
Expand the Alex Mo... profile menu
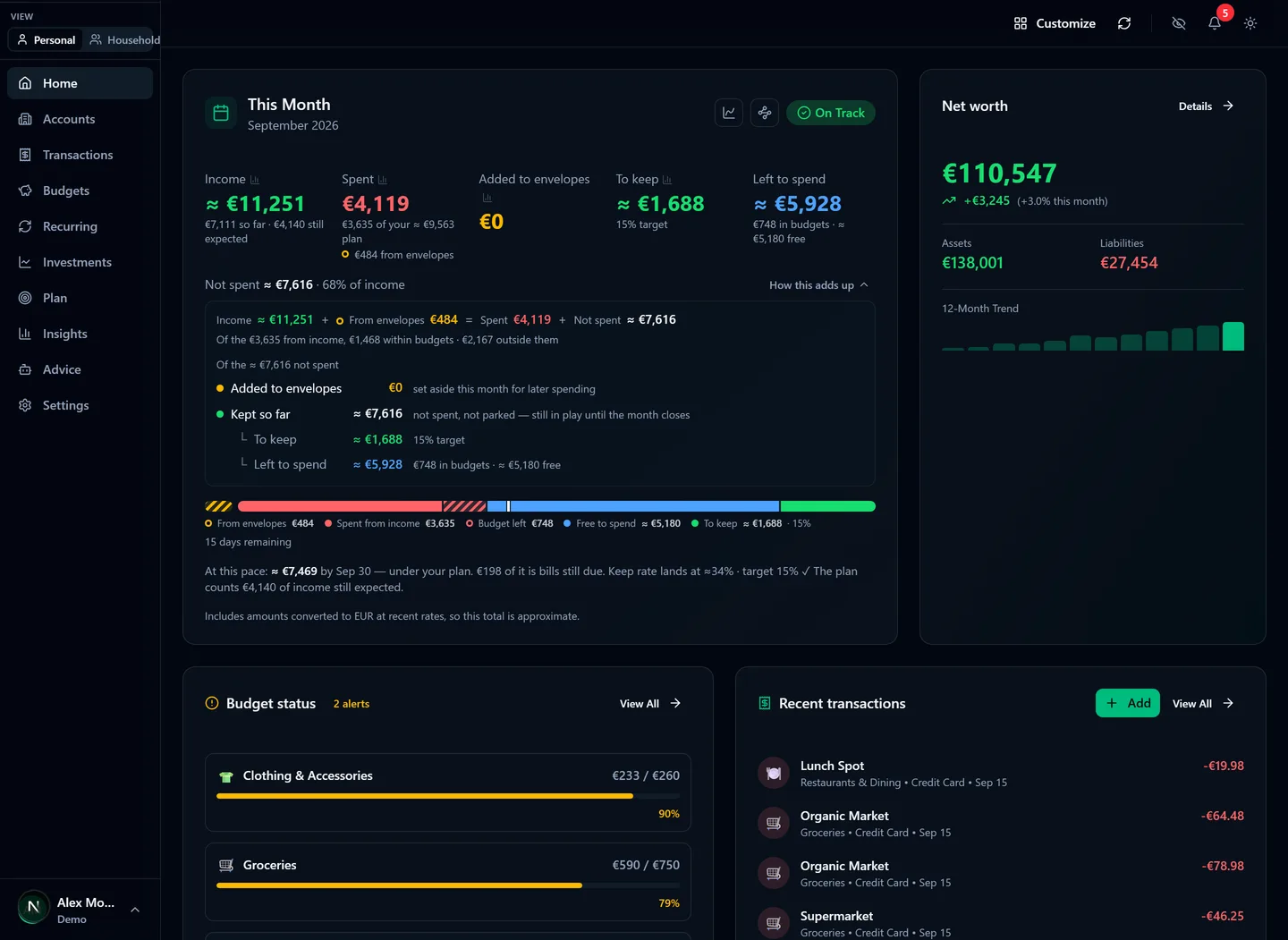tap(80, 910)
